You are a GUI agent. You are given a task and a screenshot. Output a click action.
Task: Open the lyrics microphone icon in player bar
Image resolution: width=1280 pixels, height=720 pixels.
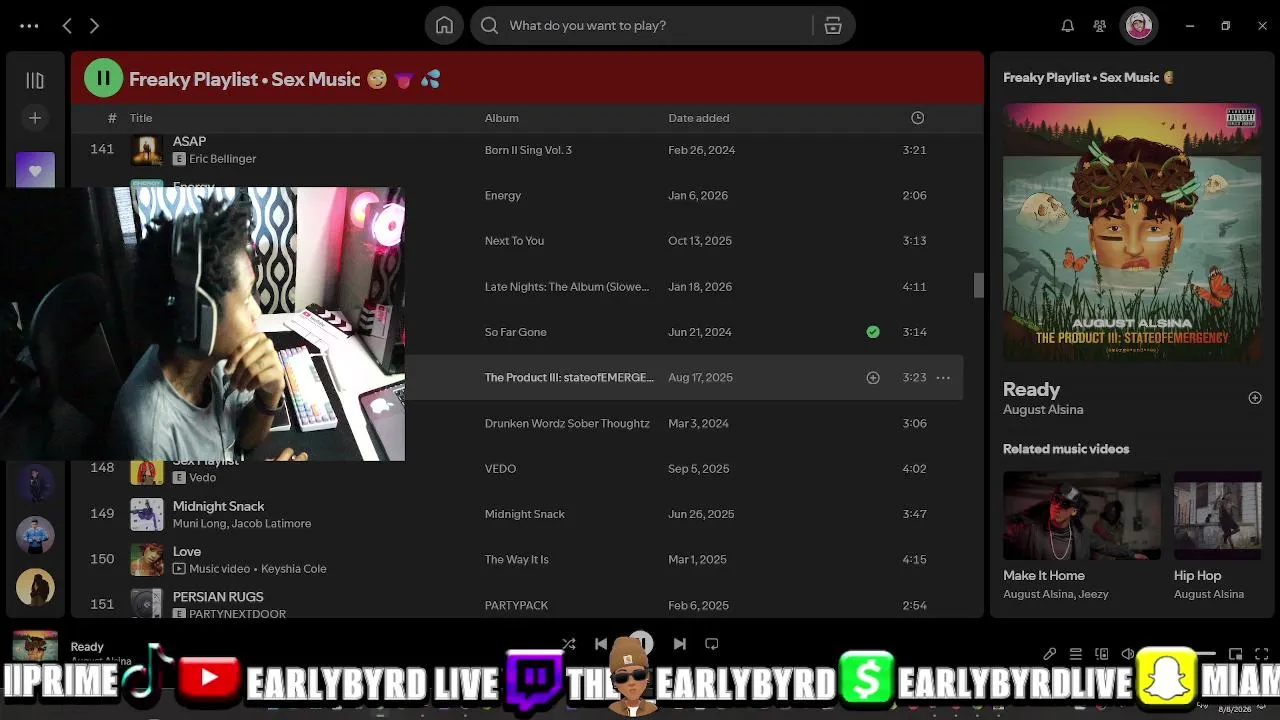tap(1050, 654)
